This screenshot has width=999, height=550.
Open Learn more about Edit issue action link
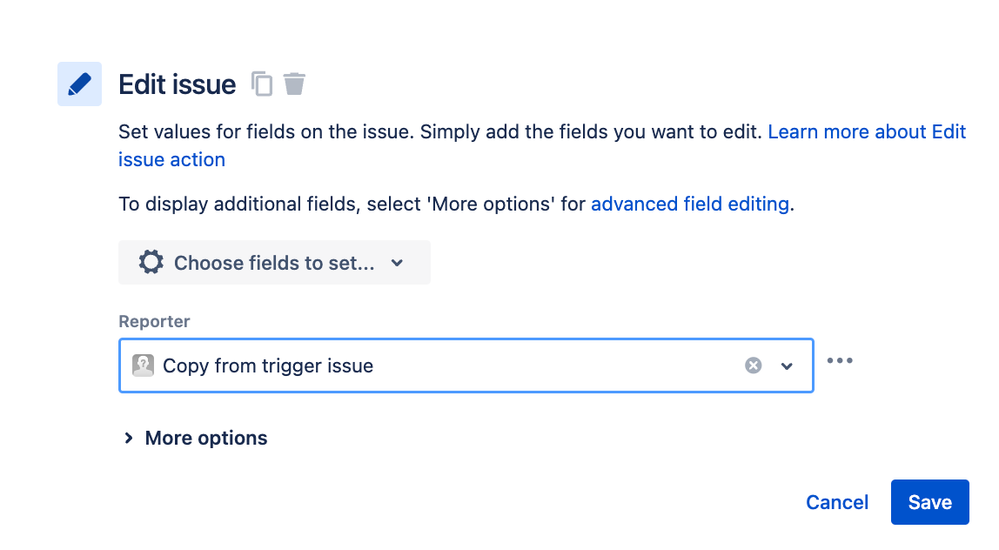click(866, 131)
